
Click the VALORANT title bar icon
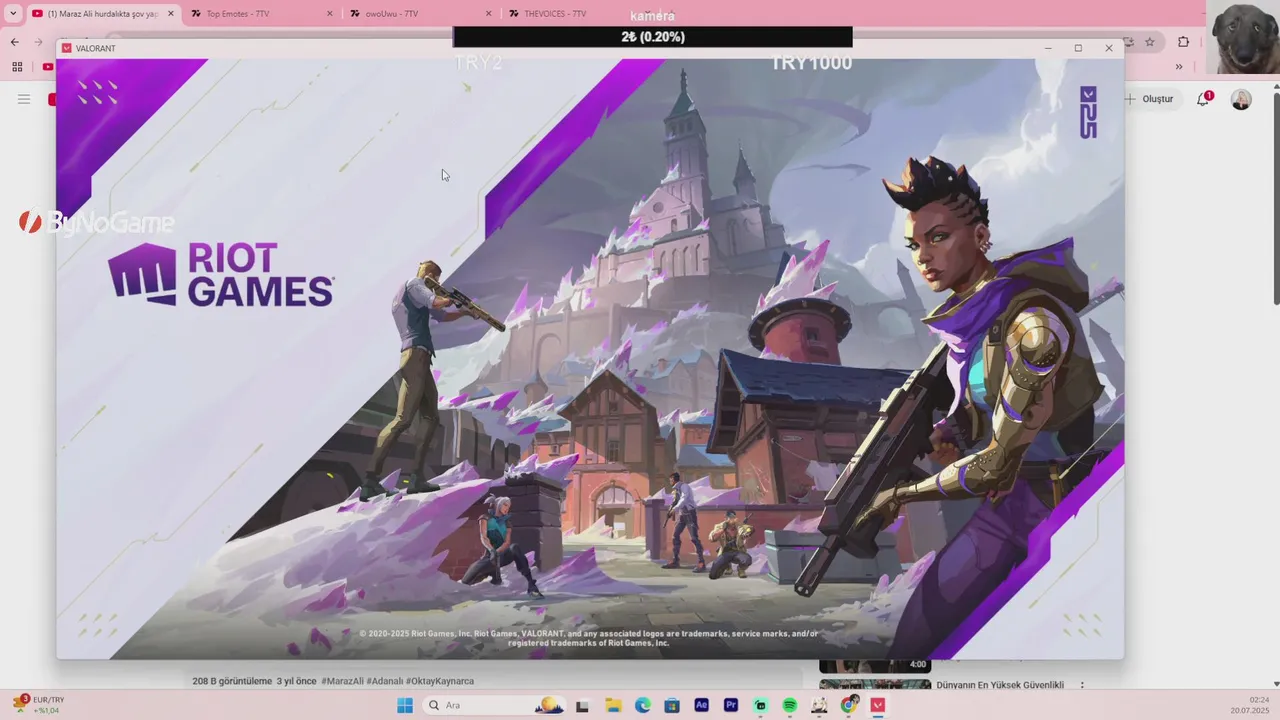point(66,48)
